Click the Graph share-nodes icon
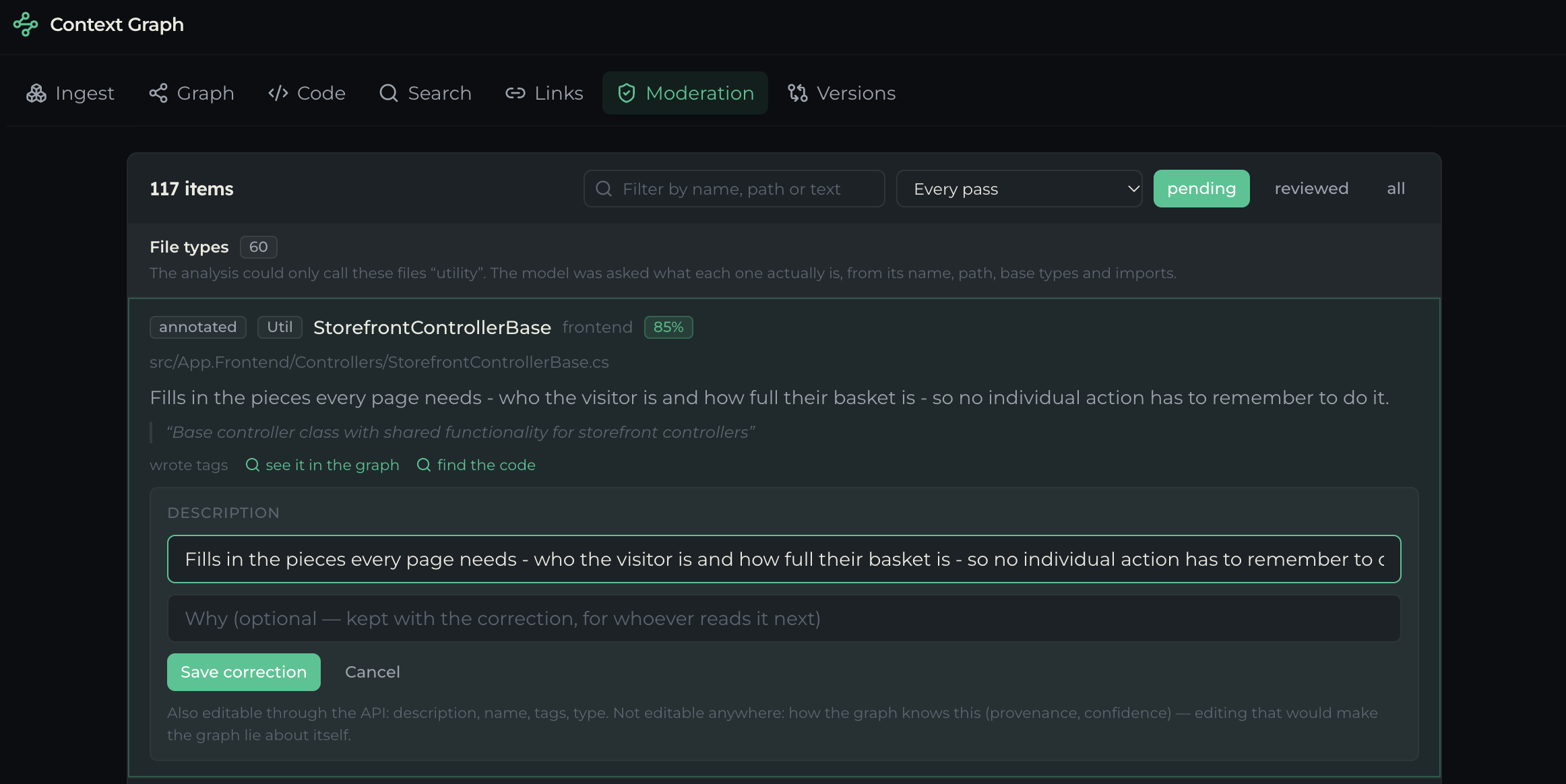The height and width of the screenshot is (784, 1566). click(x=158, y=93)
